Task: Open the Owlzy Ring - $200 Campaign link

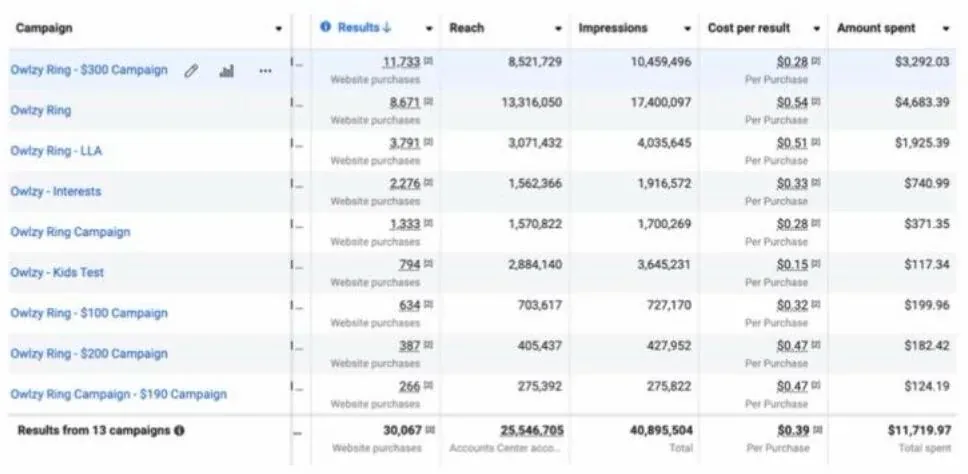Action: coord(89,354)
